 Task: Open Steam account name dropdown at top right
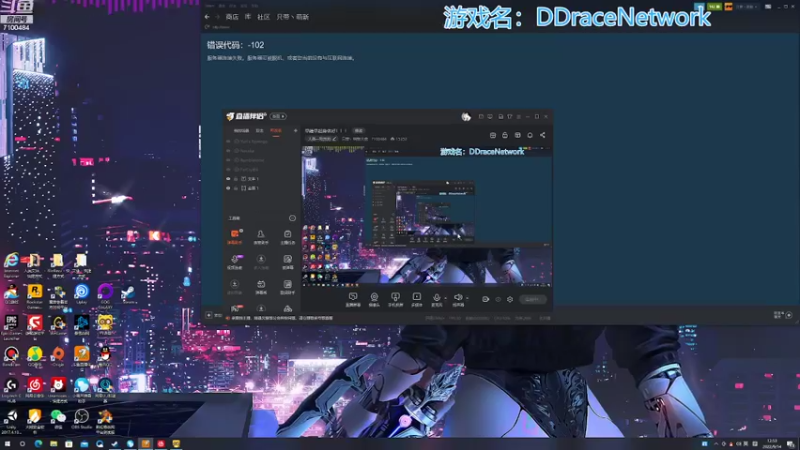746,7
